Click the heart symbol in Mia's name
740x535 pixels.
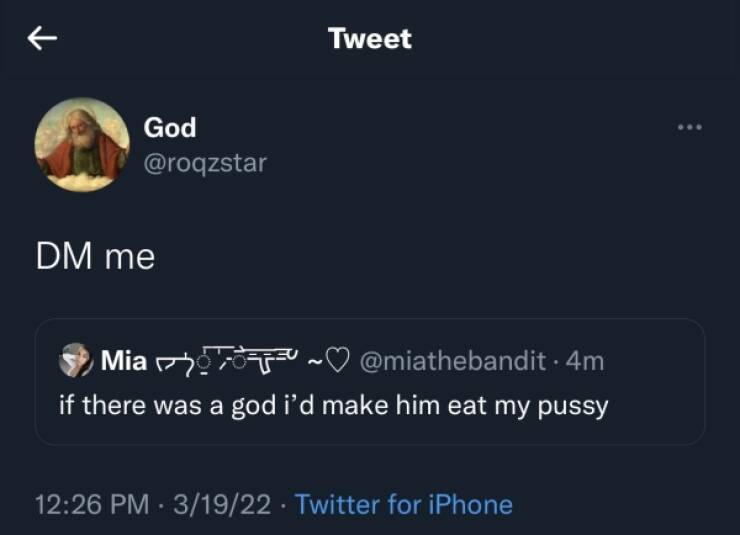334,360
